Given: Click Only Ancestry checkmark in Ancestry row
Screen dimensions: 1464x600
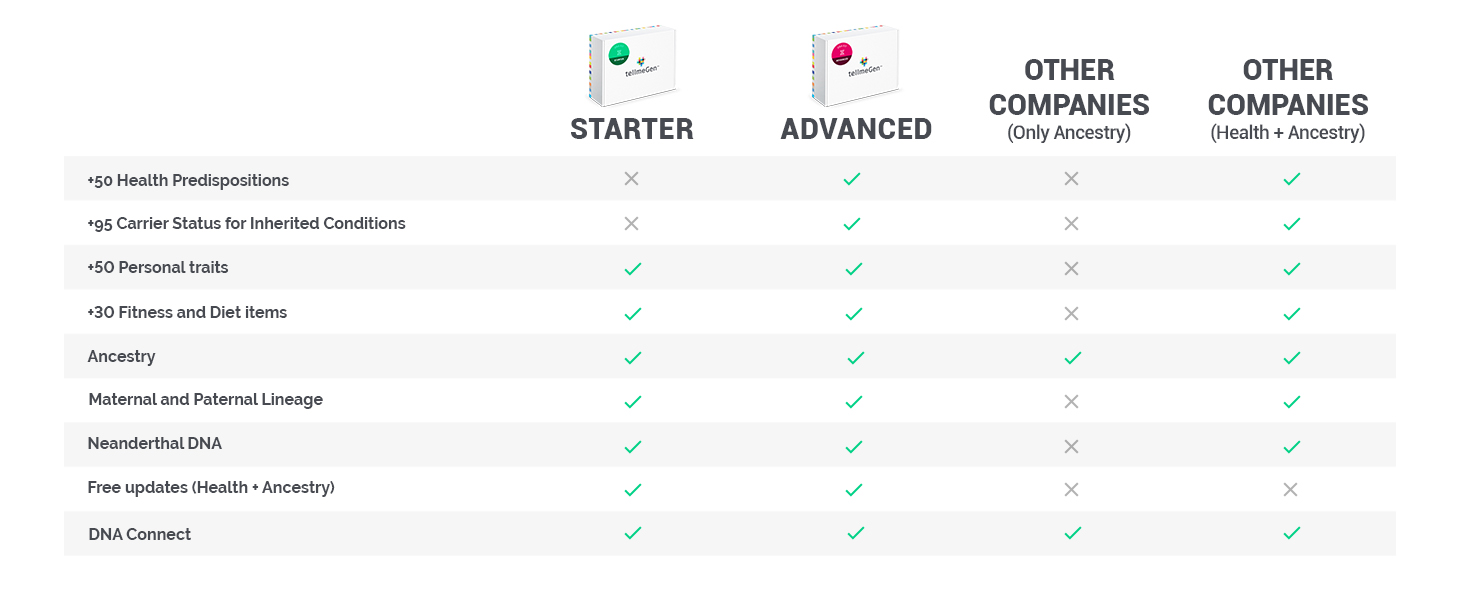Looking at the screenshot, I should pyautogui.click(x=1072, y=357).
